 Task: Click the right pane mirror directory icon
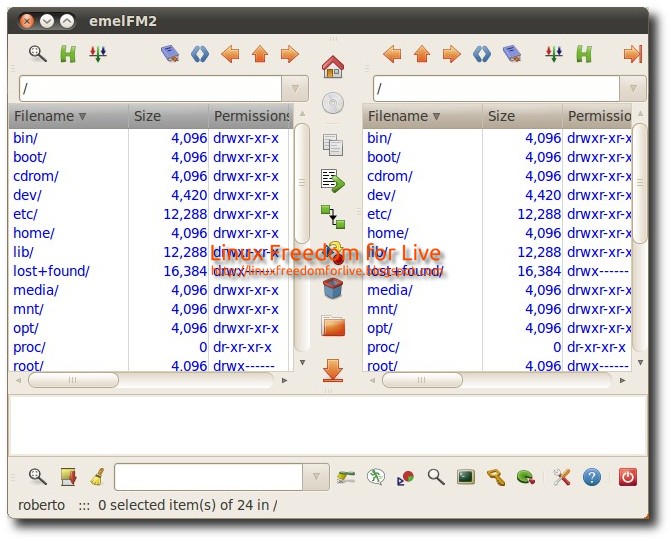tap(482, 54)
